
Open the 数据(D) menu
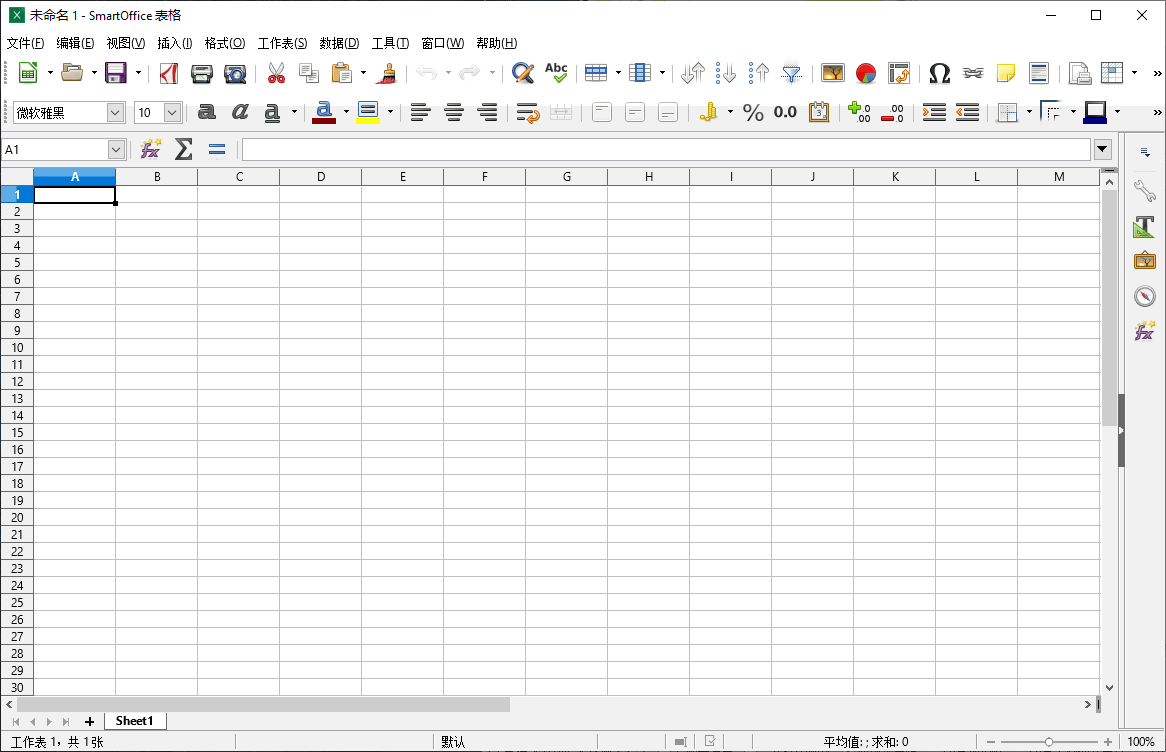point(339,43)
